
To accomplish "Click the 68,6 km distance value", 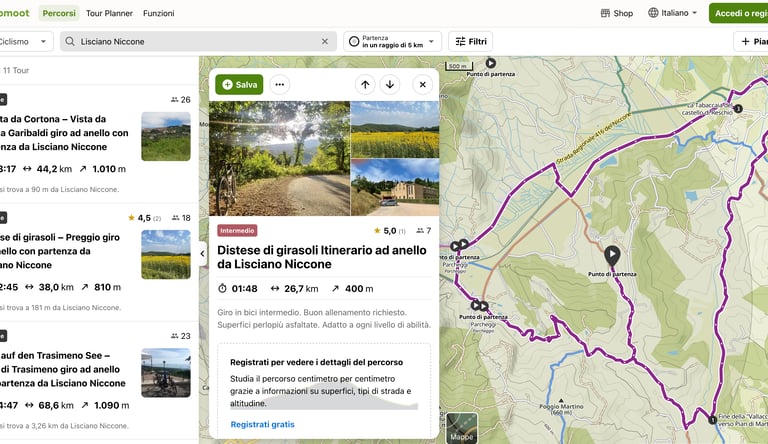I will click(56, 405).
